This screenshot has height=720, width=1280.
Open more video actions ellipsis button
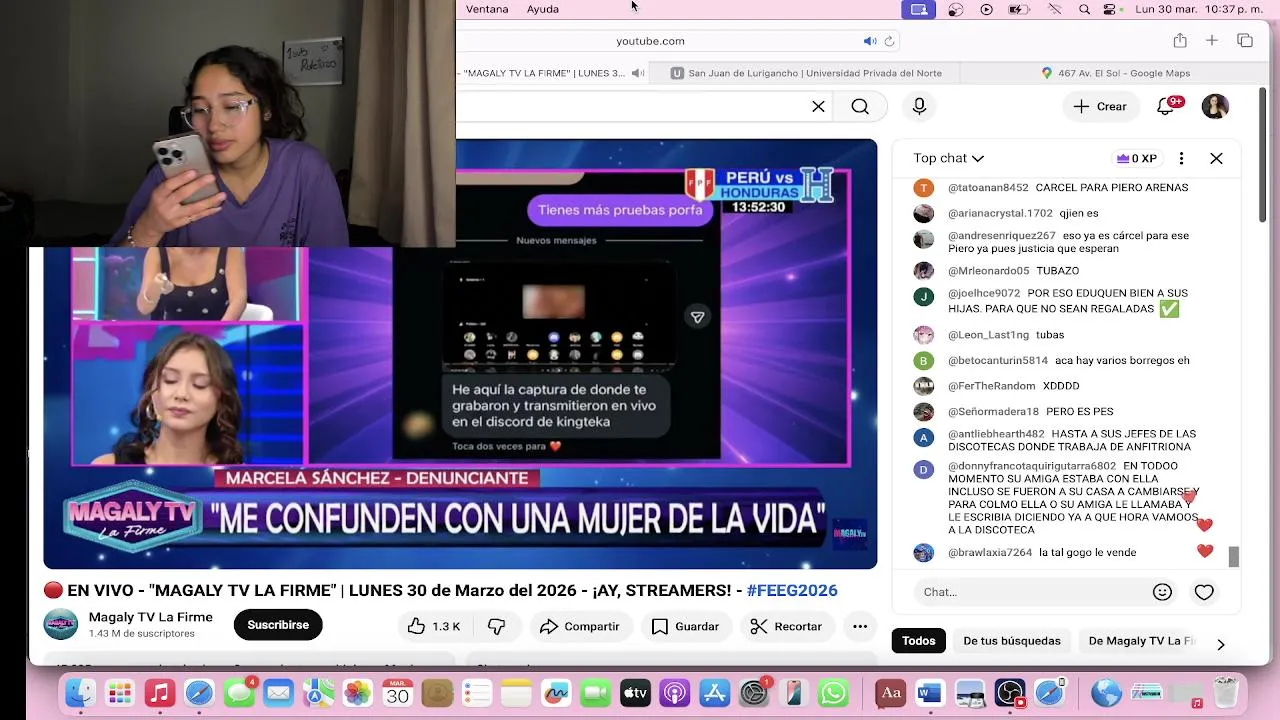click(x=859, y=626)
